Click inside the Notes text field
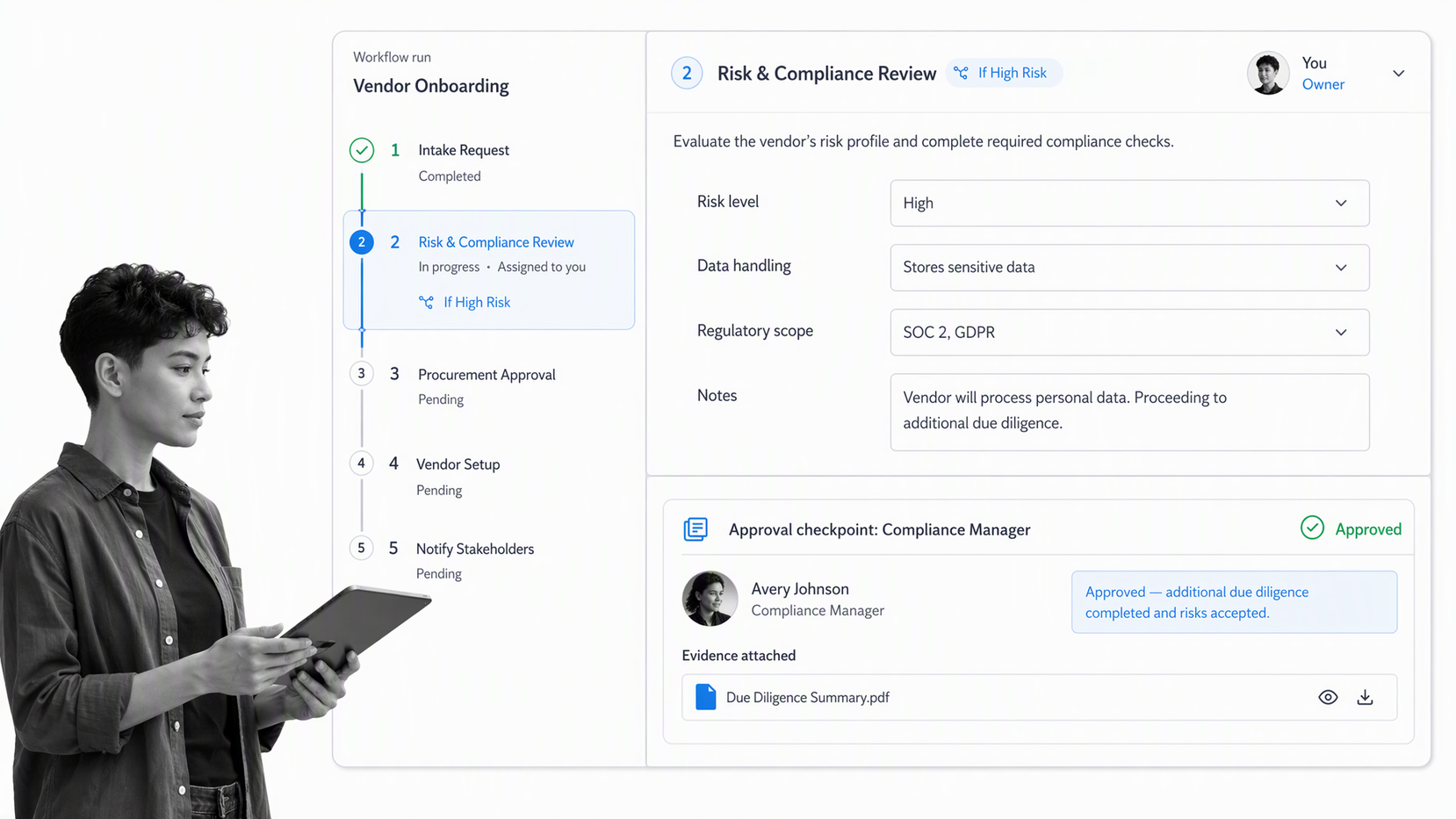The height and width of the screenshot is (819, 1456). click(x=1129, y=413)
